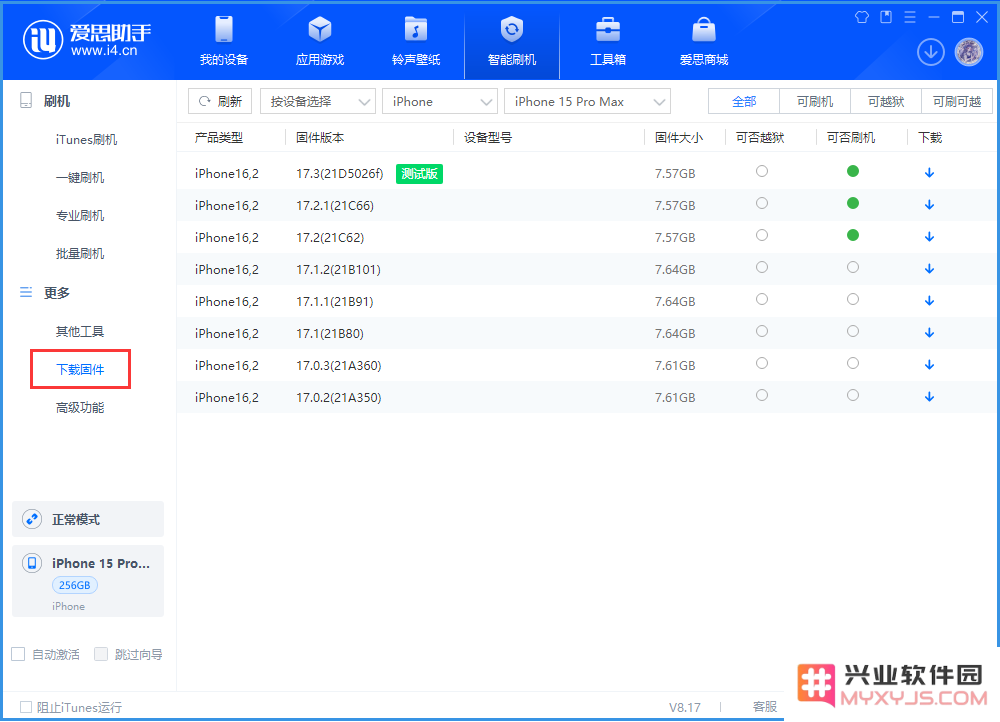Click the jailbreak circle for 17.2.1(21C66)
Image resolution: width=1000 pixels, height=722 pixels.
point(761,203)
